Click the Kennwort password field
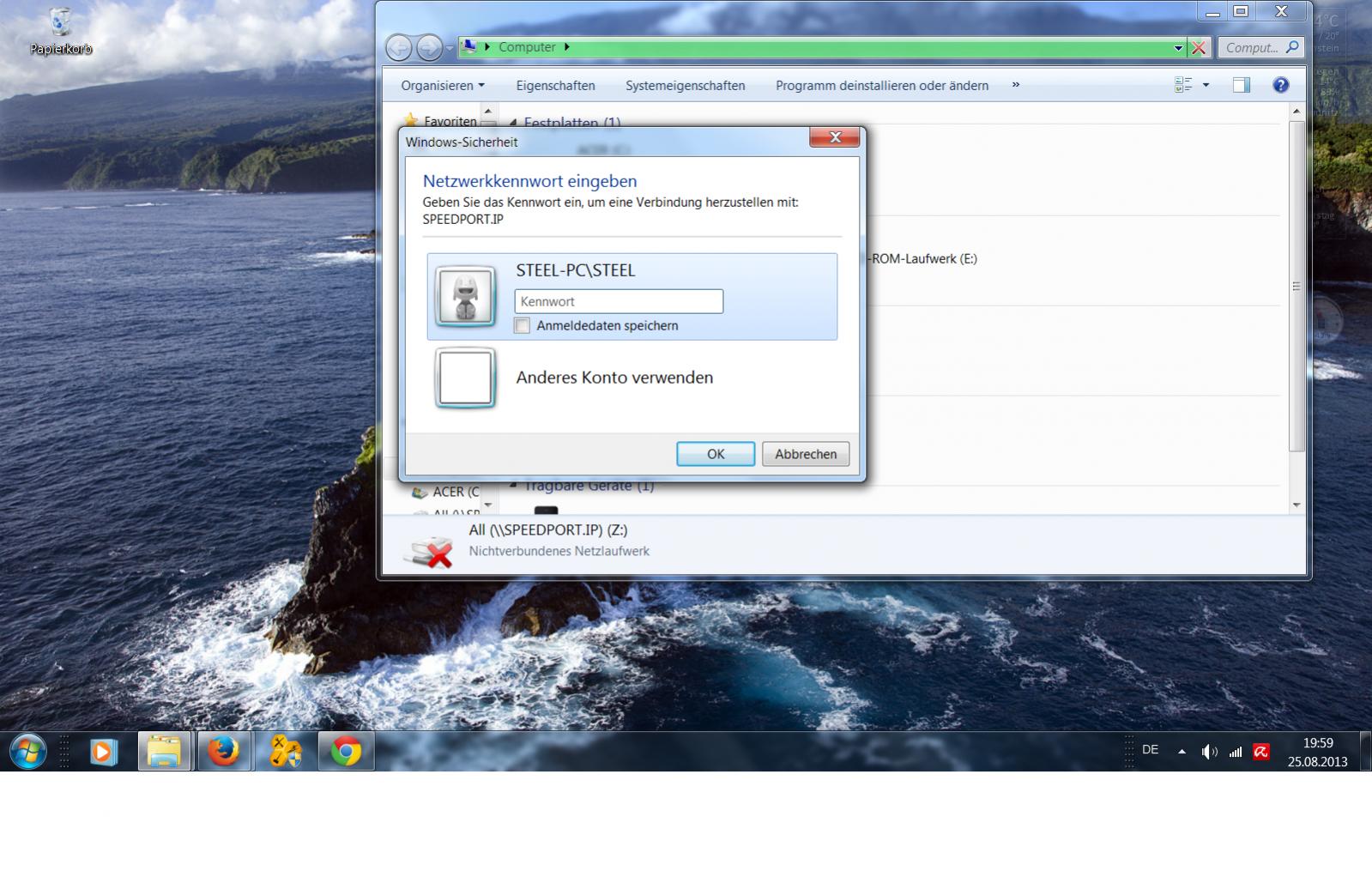 [619, 301]
